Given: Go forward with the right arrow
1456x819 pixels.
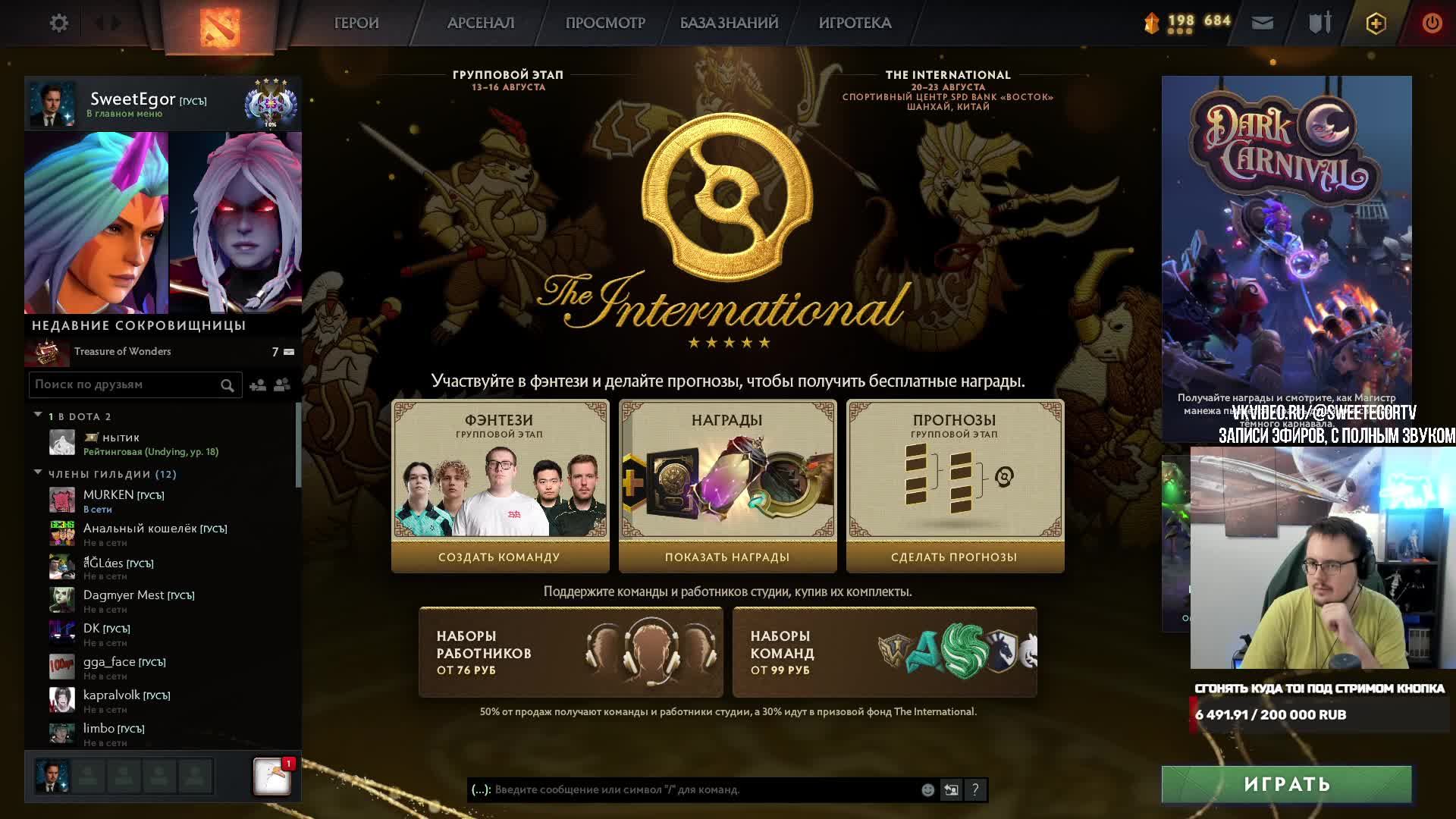Looking at the screenshot, I should (116, 23).
